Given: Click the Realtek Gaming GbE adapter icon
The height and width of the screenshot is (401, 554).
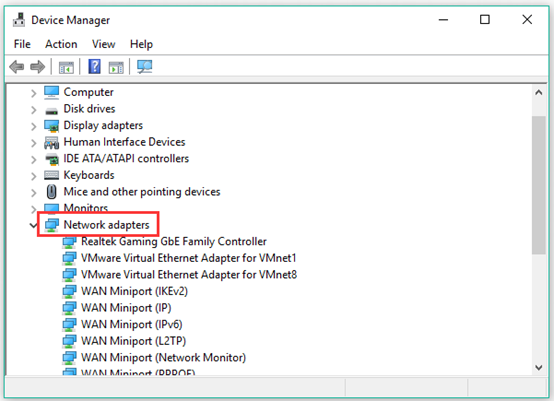Looking at the screenshot, I should pos(69,242).
